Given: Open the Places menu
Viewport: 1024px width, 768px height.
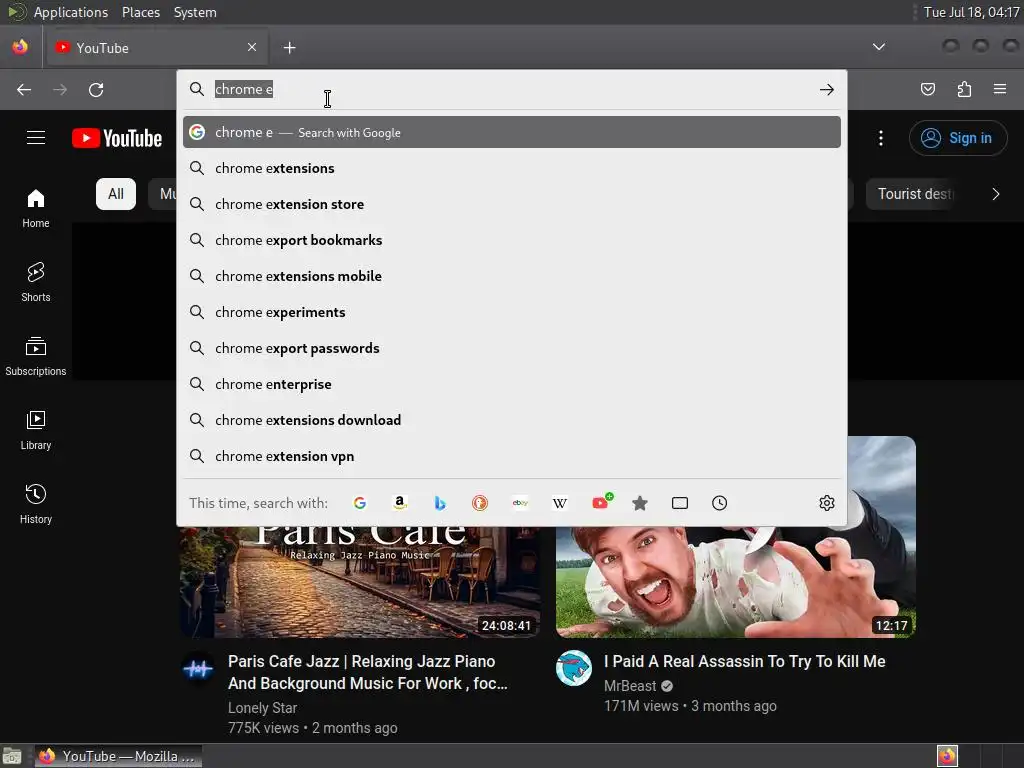Looking at the screenshot, I should [x=140, y=12].
